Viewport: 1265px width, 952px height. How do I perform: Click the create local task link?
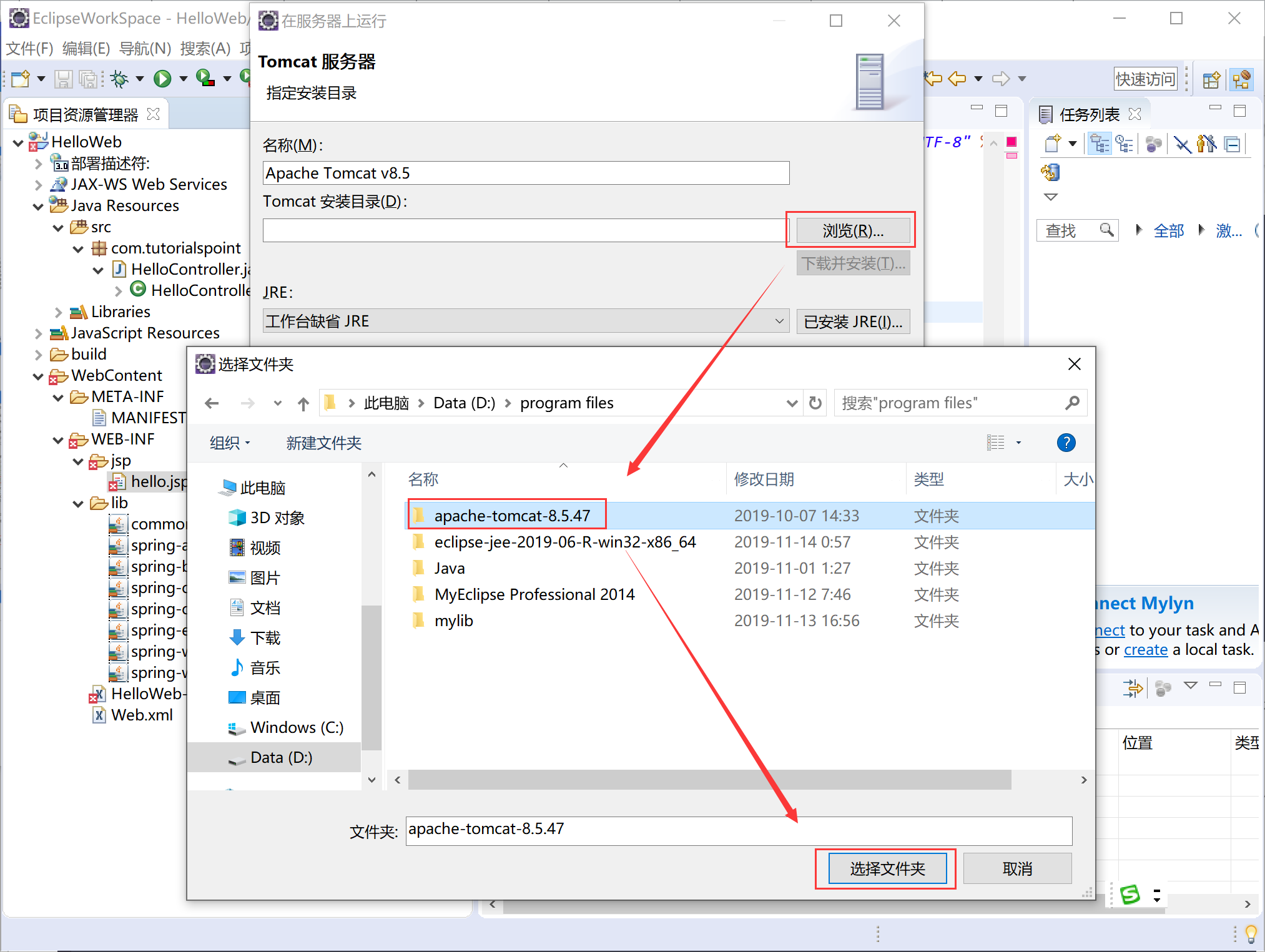pos(1145,650)
